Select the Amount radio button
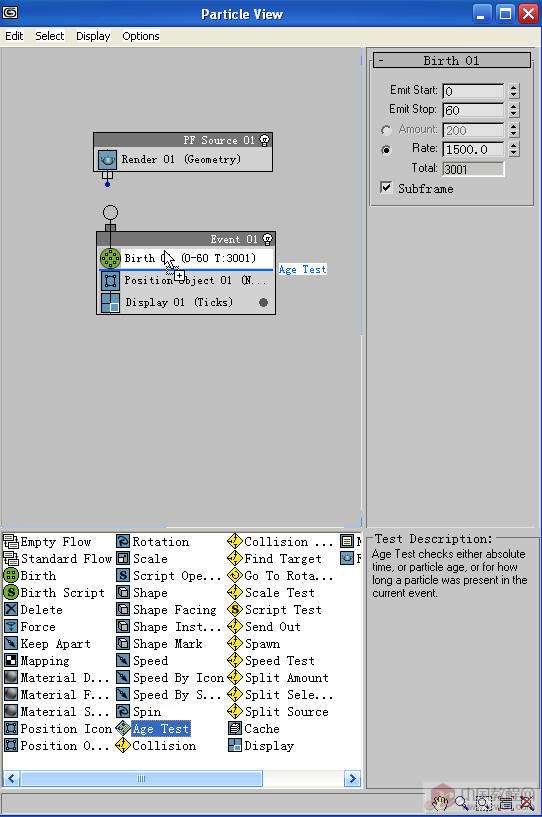 (x=386, y=130)
